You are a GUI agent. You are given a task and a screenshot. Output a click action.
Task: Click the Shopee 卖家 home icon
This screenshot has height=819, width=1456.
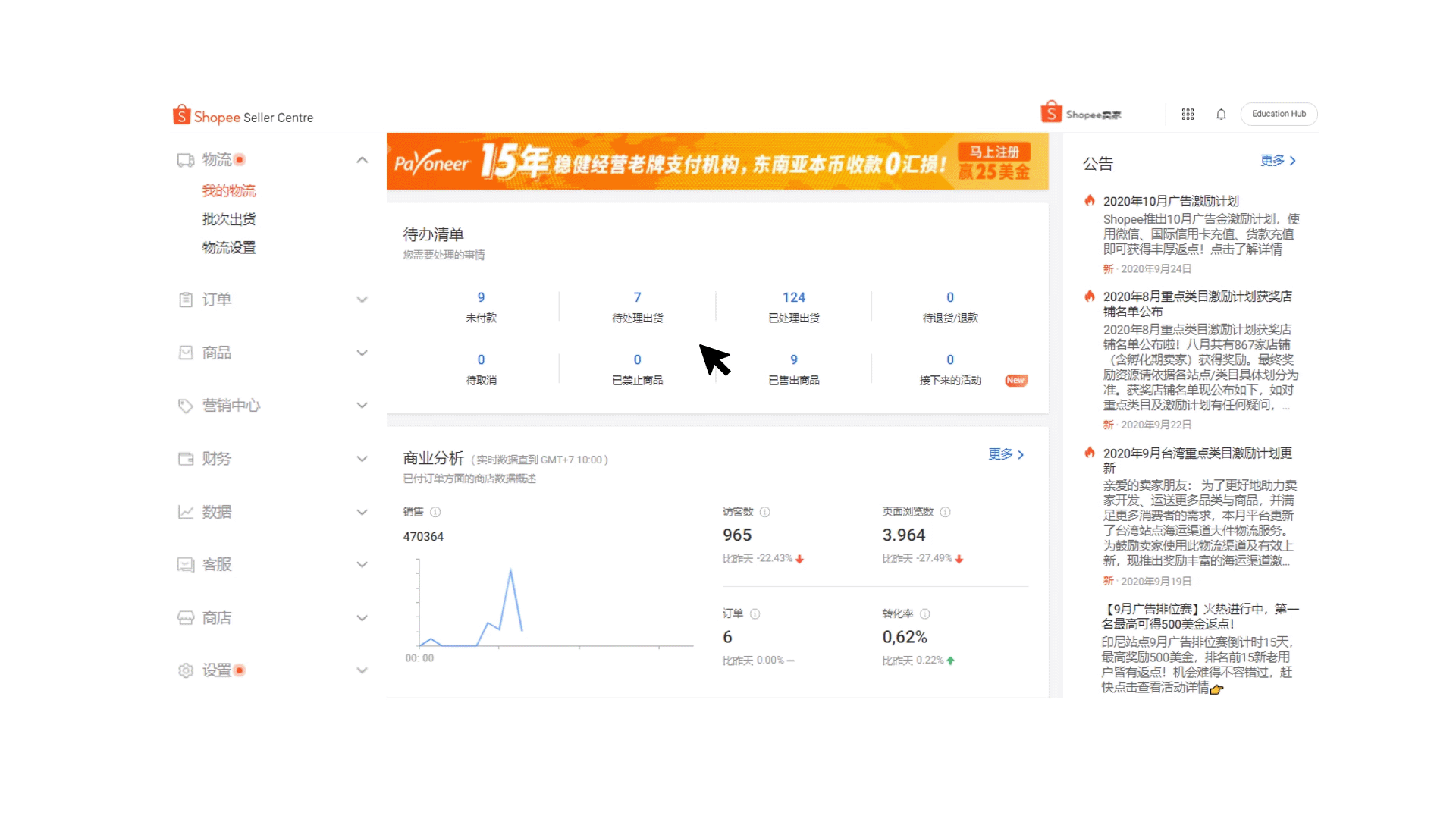1054,112
